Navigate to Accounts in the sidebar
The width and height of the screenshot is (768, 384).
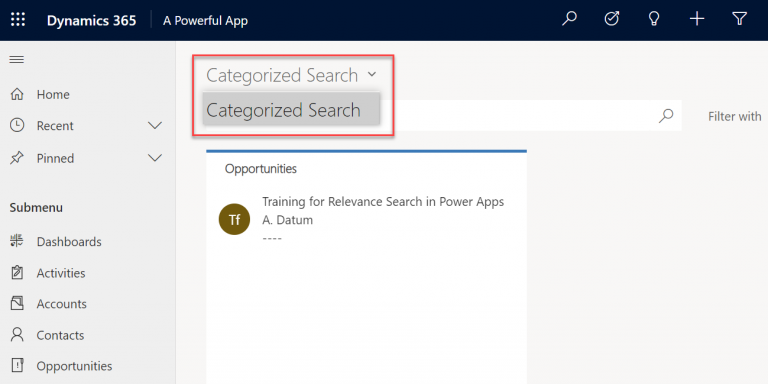(x=62, y=304)
